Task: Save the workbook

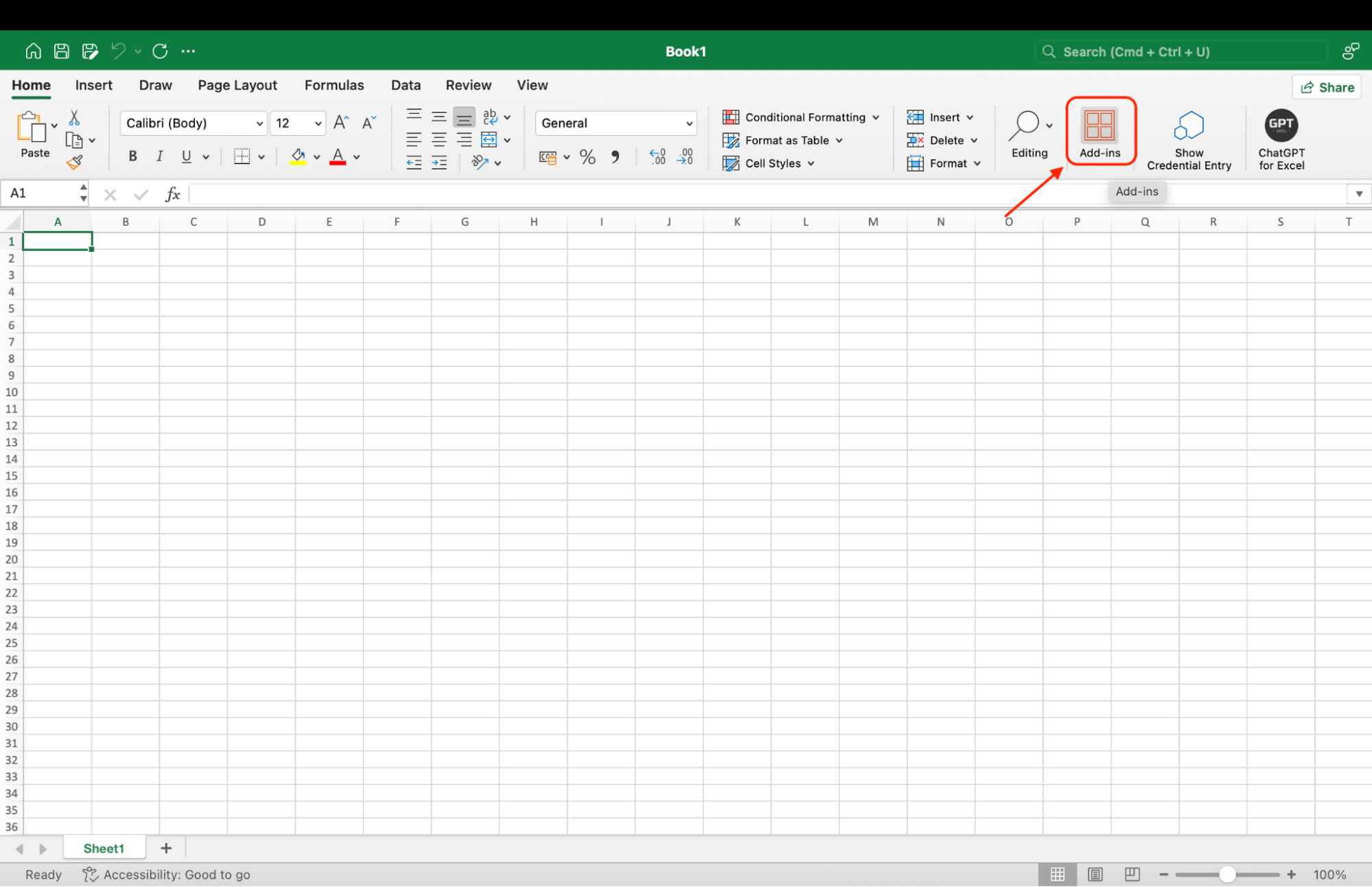Action: pos(61,51)
